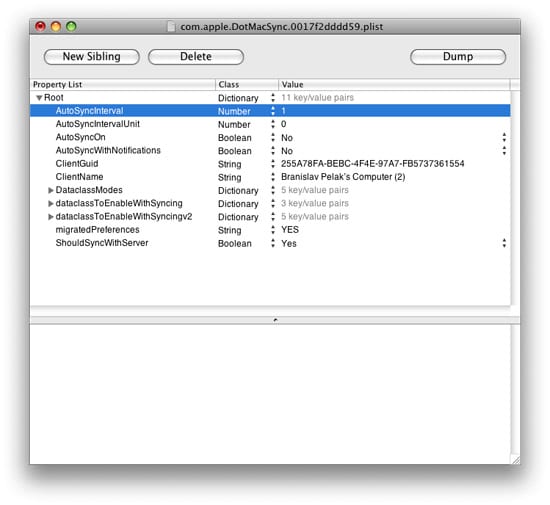Click the 3 key/value pairs text
This screenshot has height=505, width=550.
tap(315, 203)
